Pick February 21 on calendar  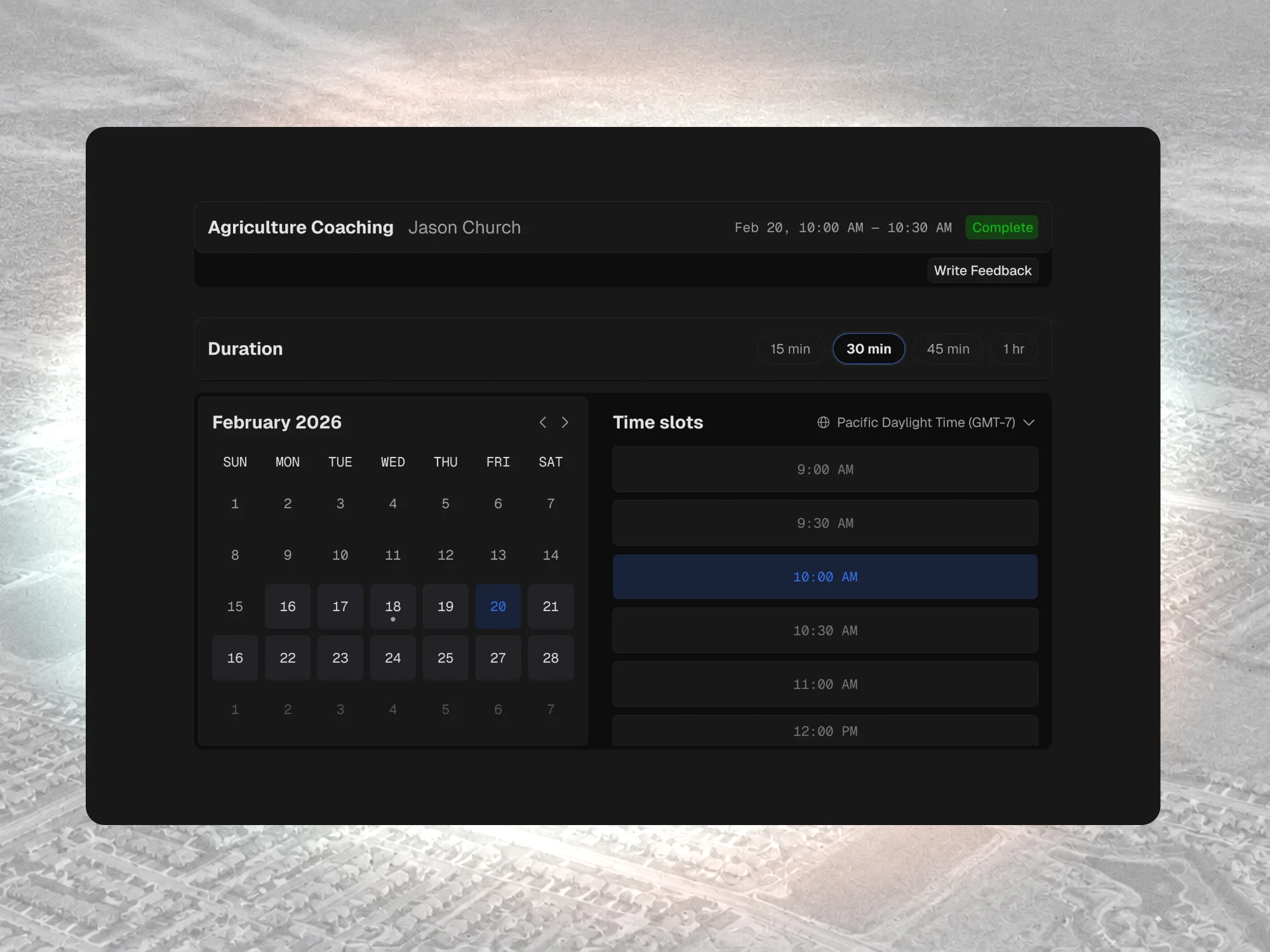point(551,607)
